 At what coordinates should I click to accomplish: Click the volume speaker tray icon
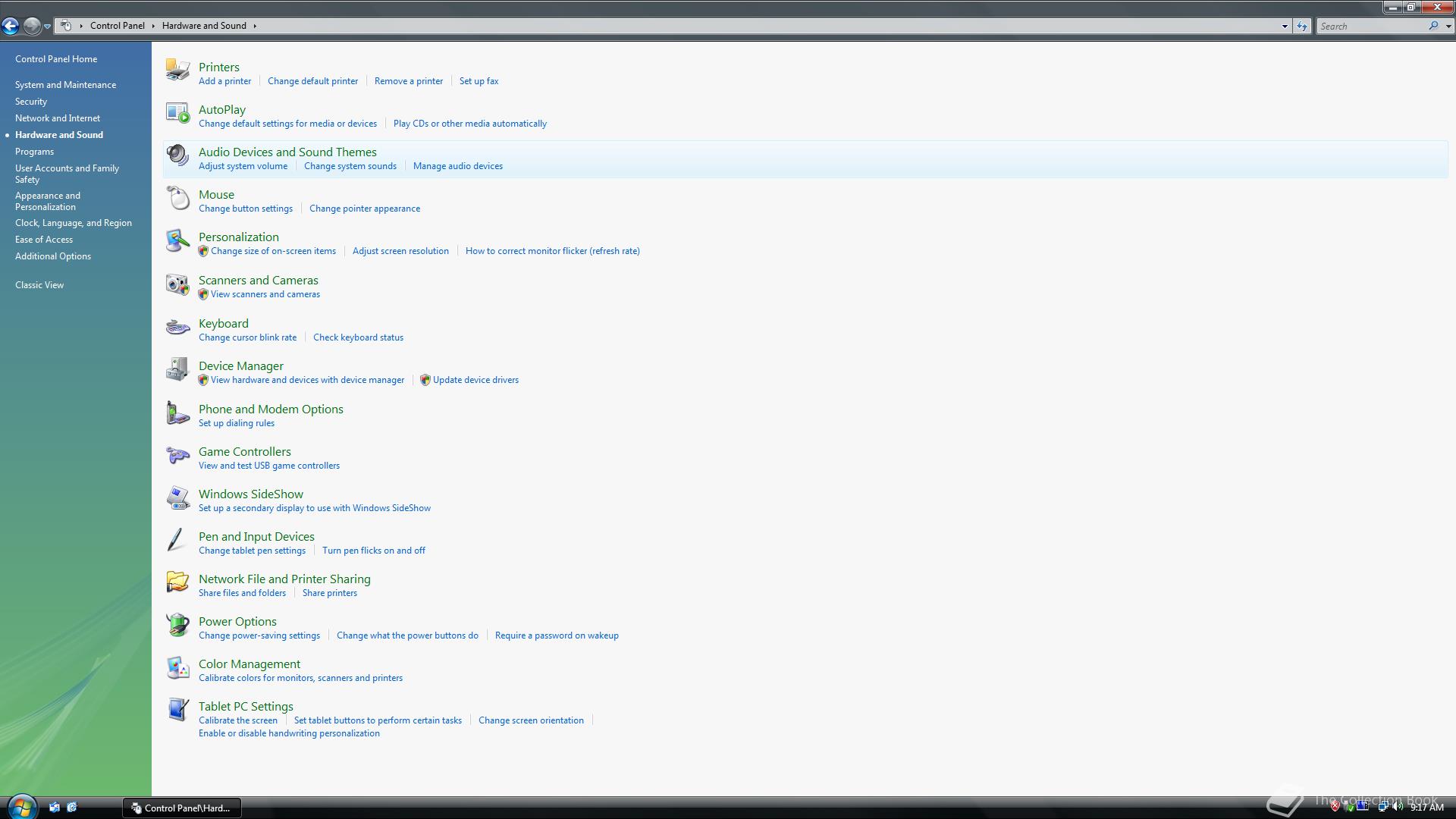point(1398,807)
